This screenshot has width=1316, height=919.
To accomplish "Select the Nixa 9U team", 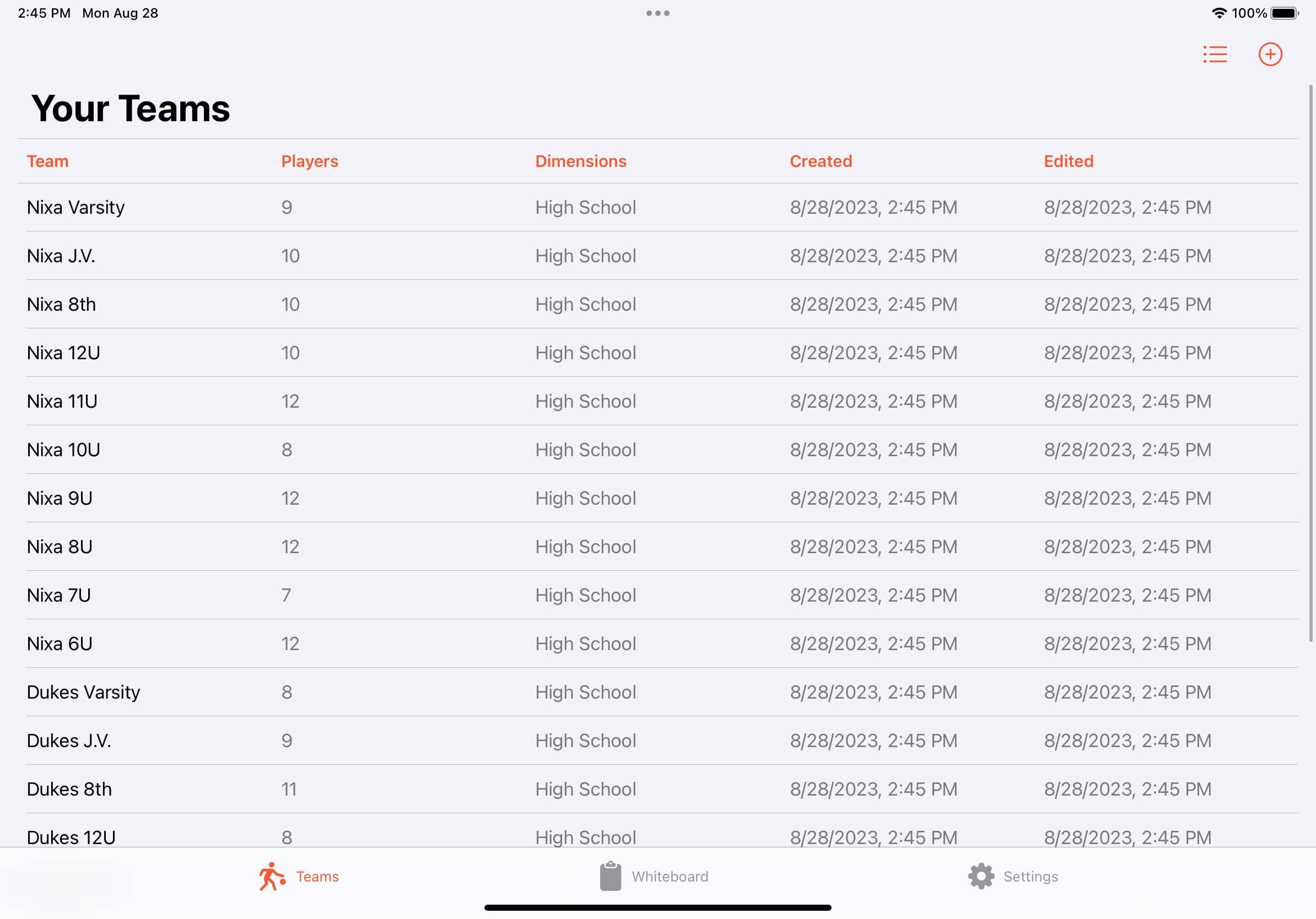I will click(657, 499).
